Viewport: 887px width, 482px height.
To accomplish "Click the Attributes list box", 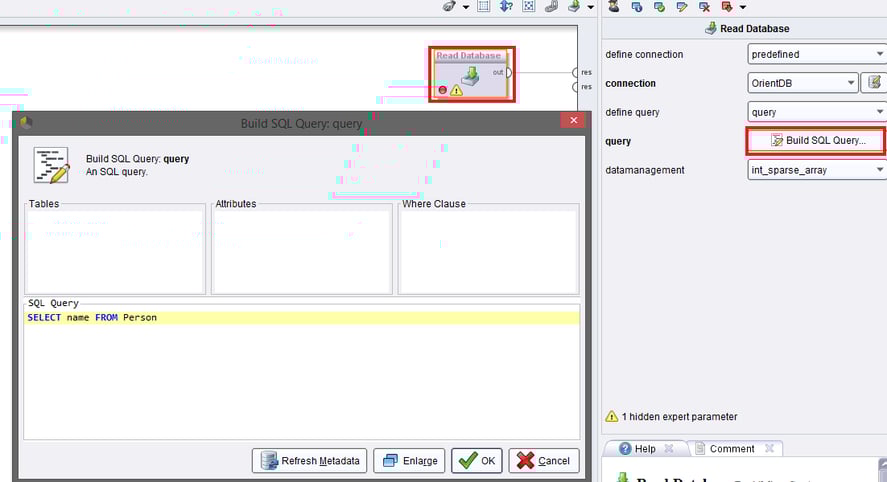I will coord(302,251).
